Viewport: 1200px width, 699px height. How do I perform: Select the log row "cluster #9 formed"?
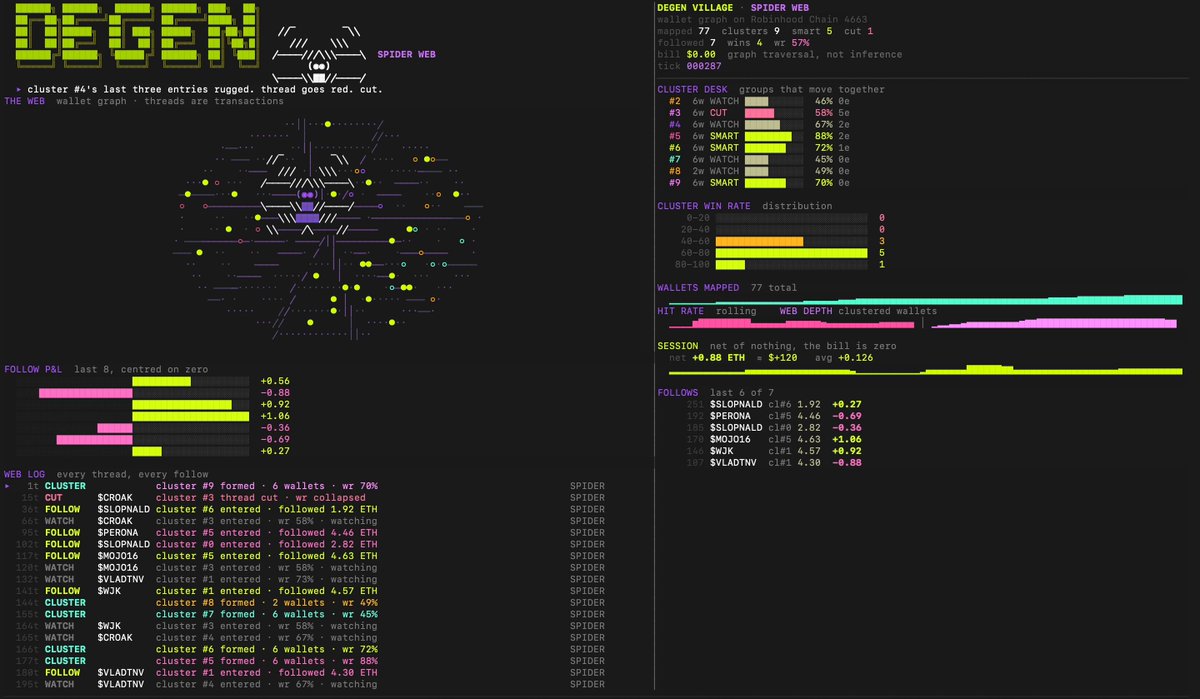pos(305,486)
